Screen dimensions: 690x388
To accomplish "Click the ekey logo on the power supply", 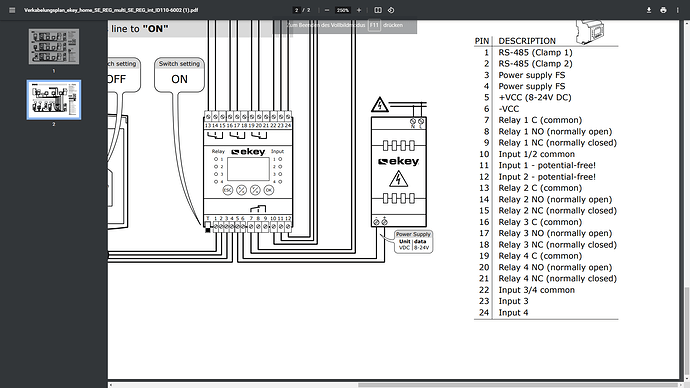I will [399, 161].
